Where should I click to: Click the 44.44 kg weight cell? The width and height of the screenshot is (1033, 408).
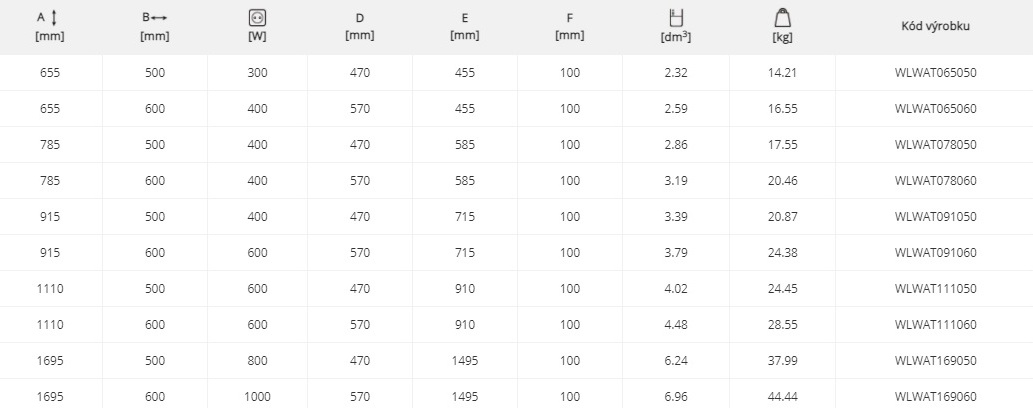coord(783,397)
